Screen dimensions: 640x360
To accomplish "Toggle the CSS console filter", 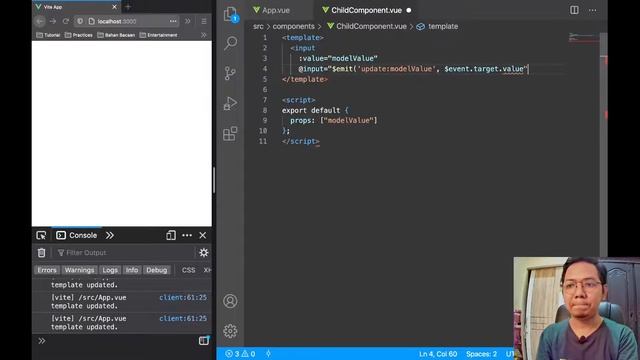I will [x=189, y=270].
